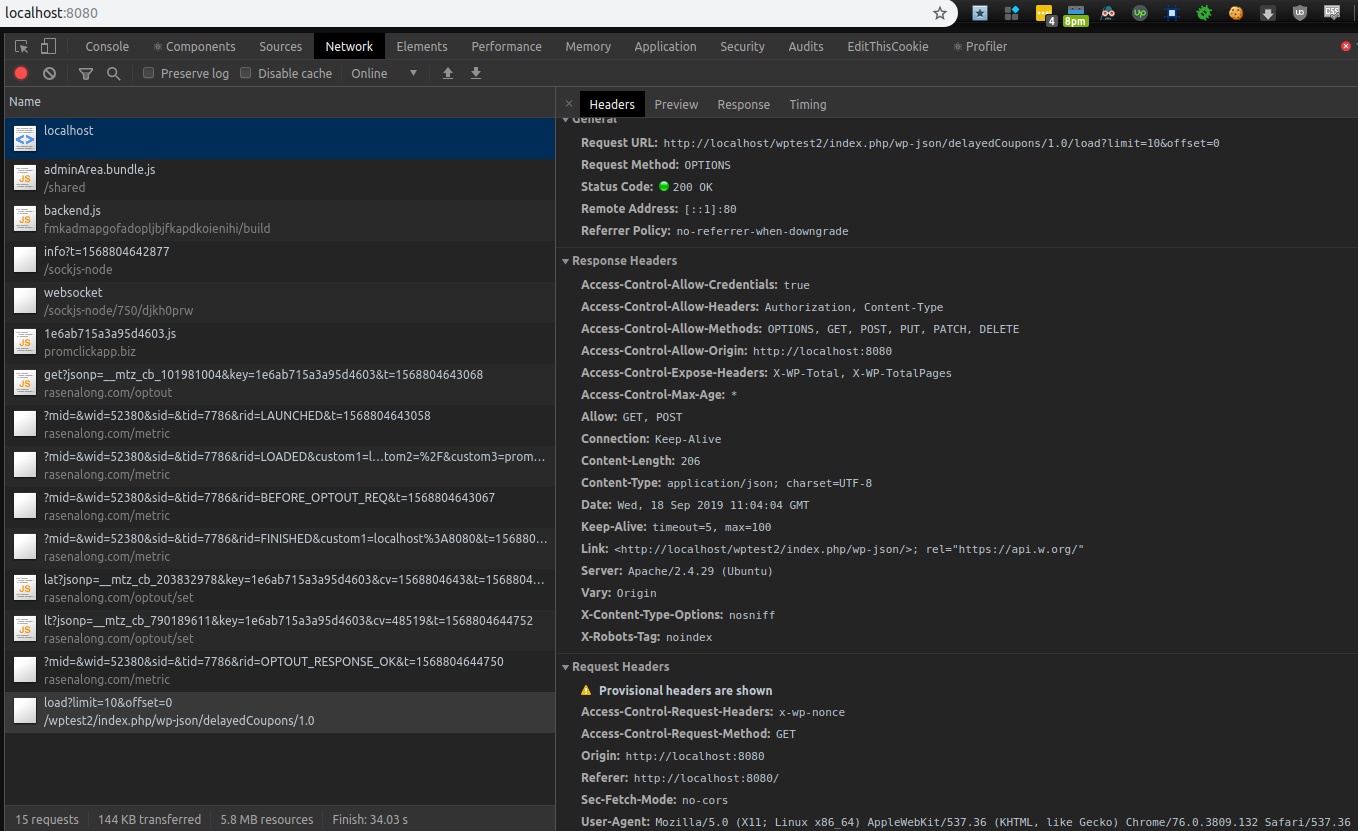Stop recording the network log
The width and height of the screenshot is (1358, 831).
point(20,73)
